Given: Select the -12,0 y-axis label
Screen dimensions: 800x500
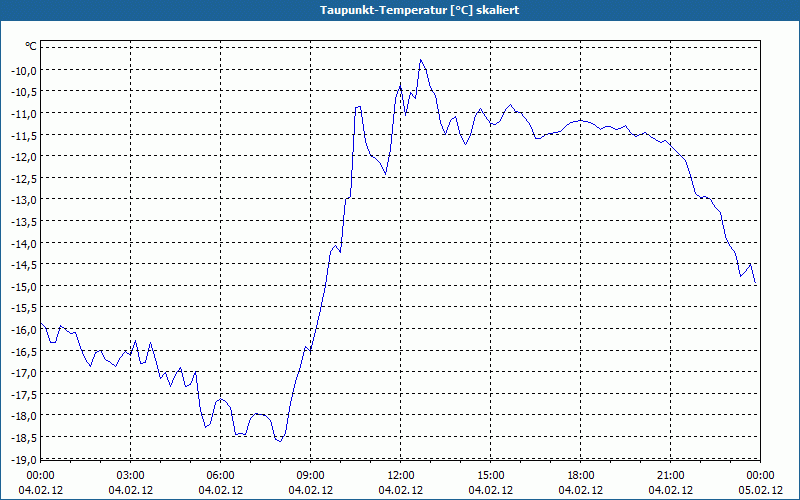Looking at the screenshot, I should 23,156.
